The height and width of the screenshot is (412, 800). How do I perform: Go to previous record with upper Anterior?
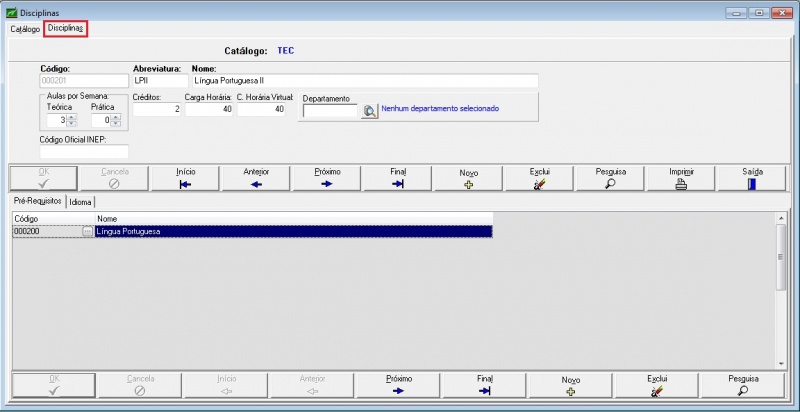(x=256, y=178)
